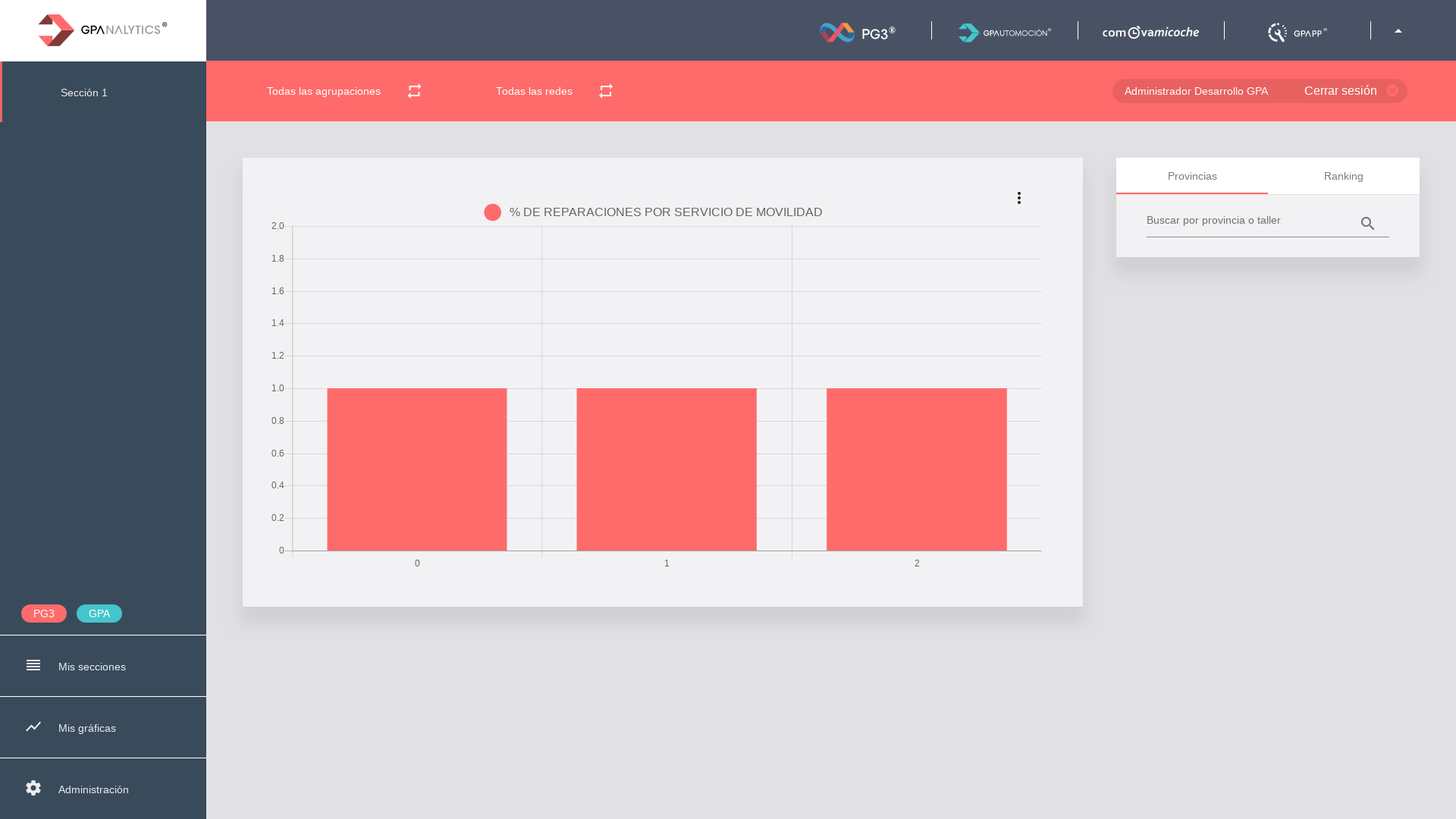The width and height of the screenshot is (1456, 819).
Task: Click the search magnifier icon
Action: coord(1367,224)
